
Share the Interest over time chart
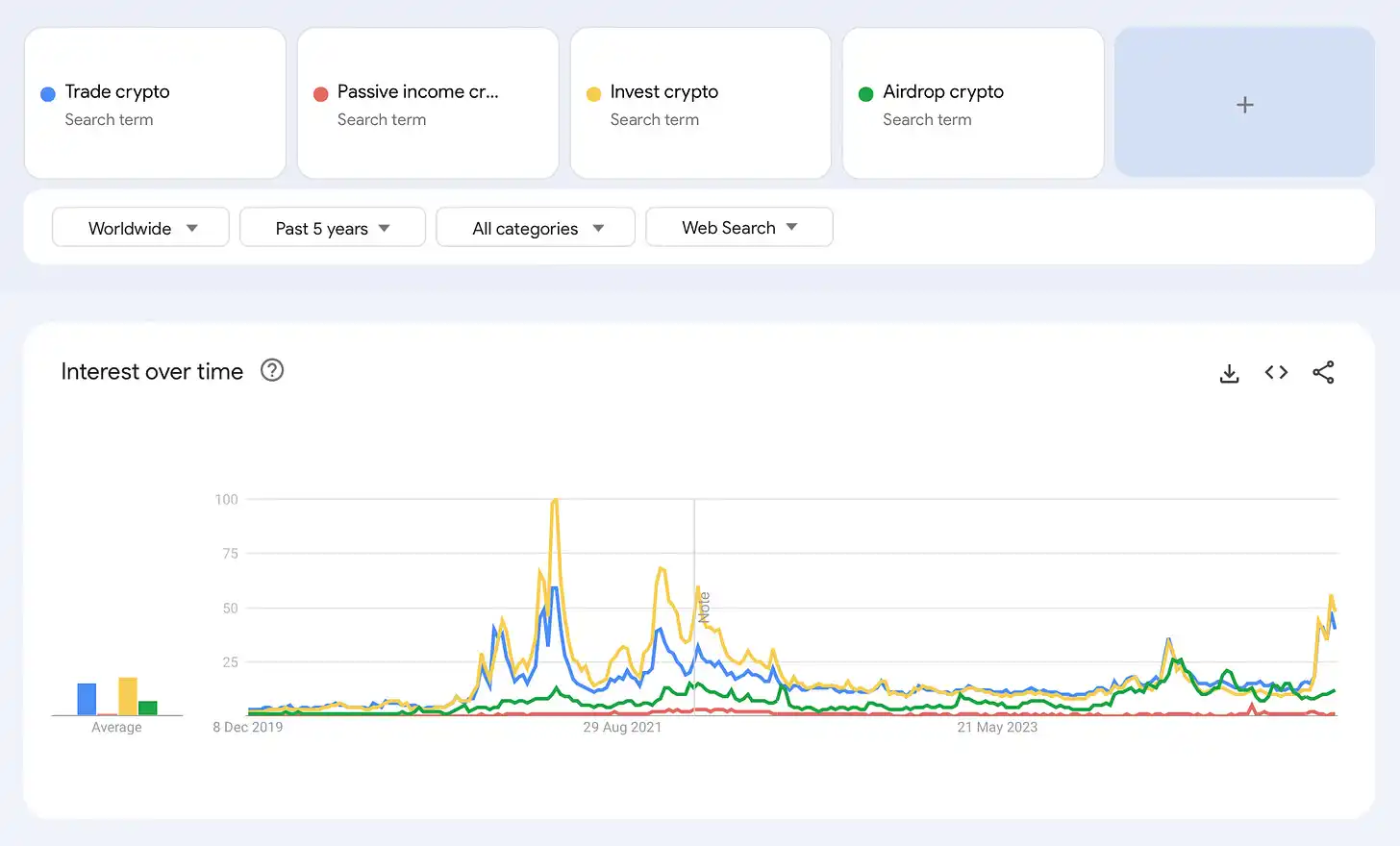coord(1323,373)
